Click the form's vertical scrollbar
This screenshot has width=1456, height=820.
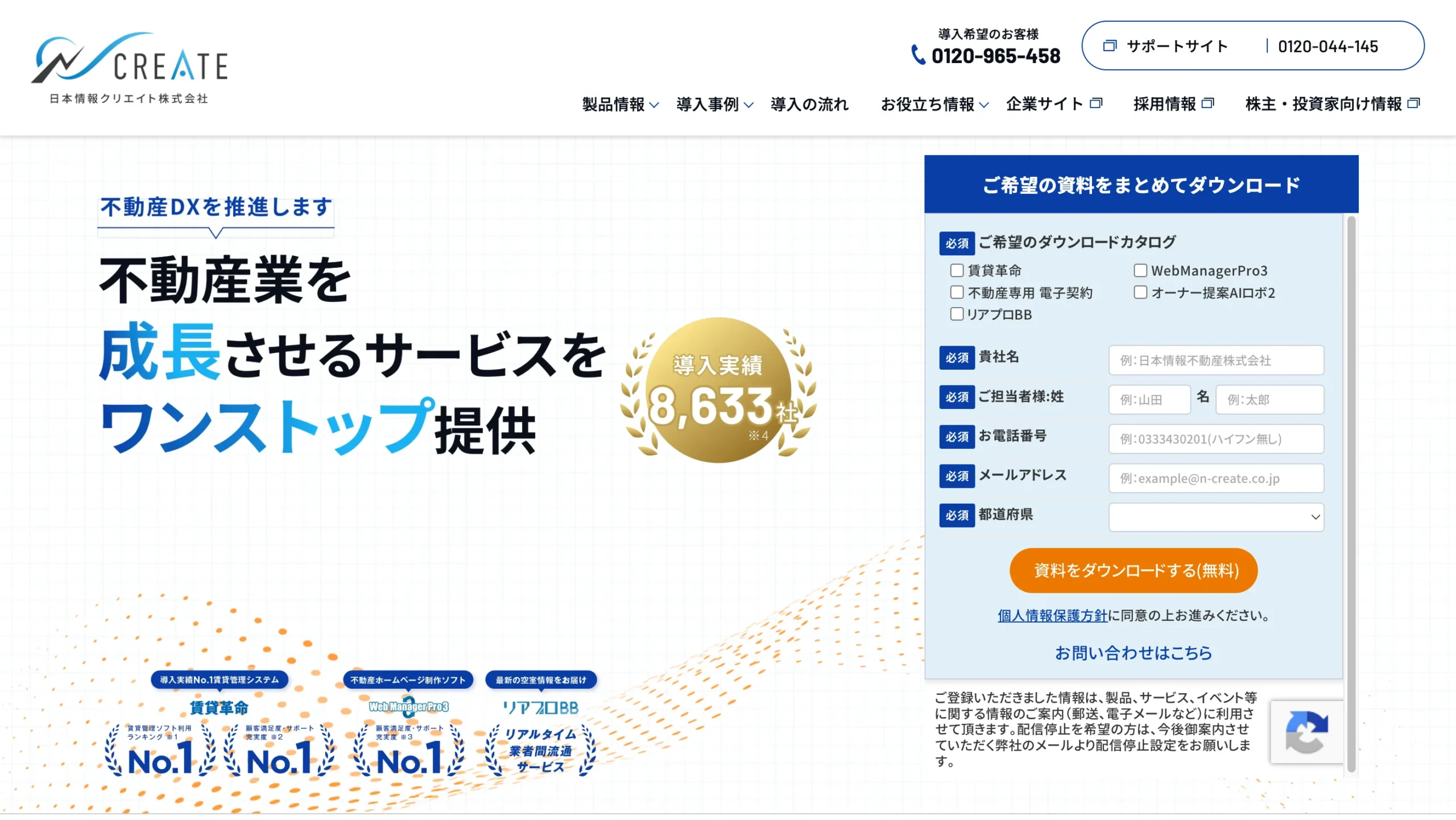pos(1351,494)
